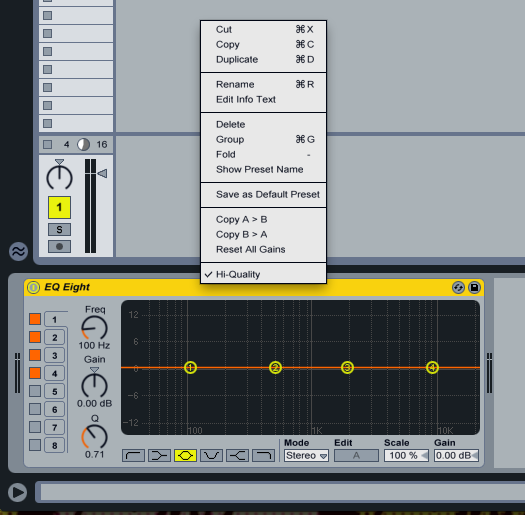Image resolution: width=525 pixels, height=515 pixels.
Task: Select the high shelf filter shape
Action: point(237,455)
